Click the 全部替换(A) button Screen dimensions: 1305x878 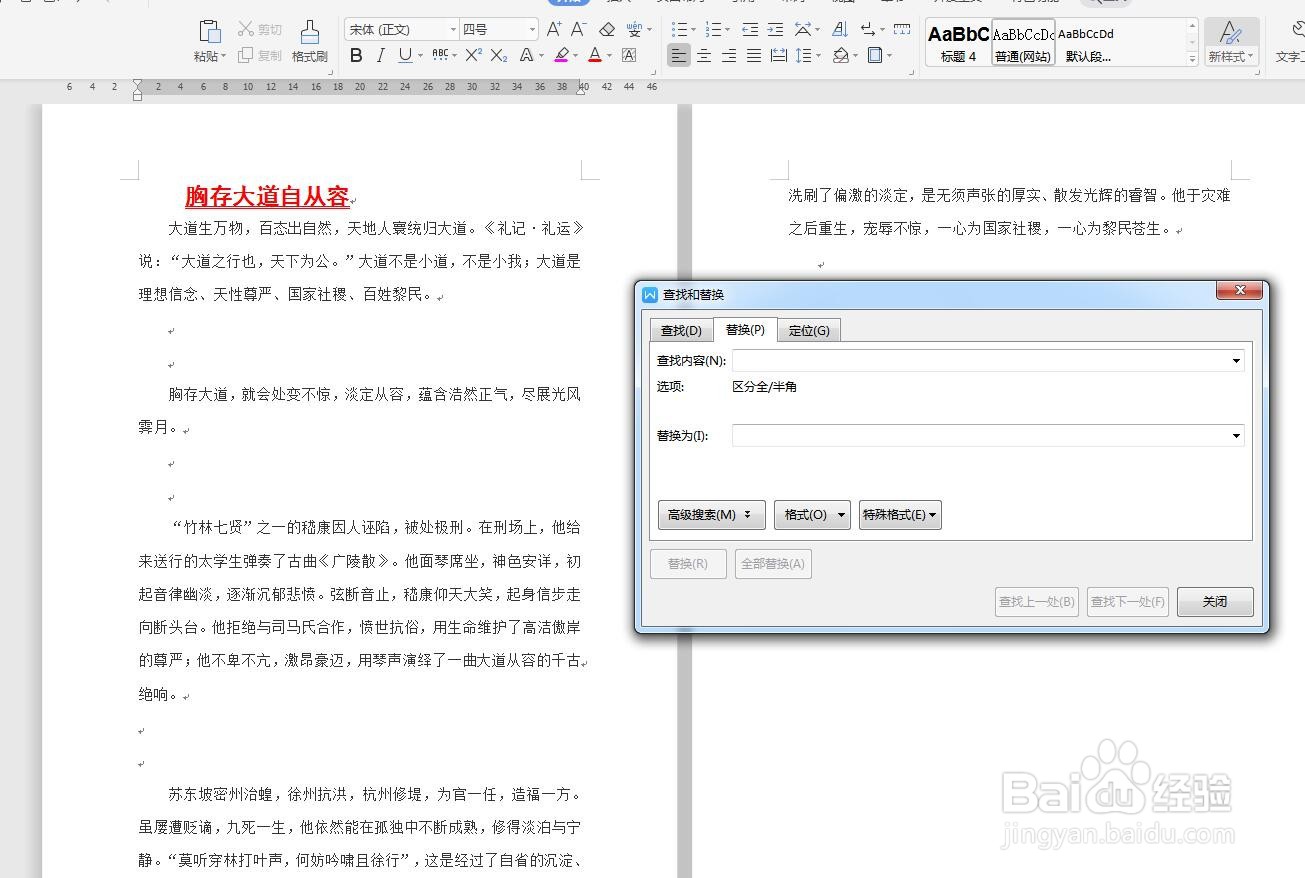click(773, 564)
